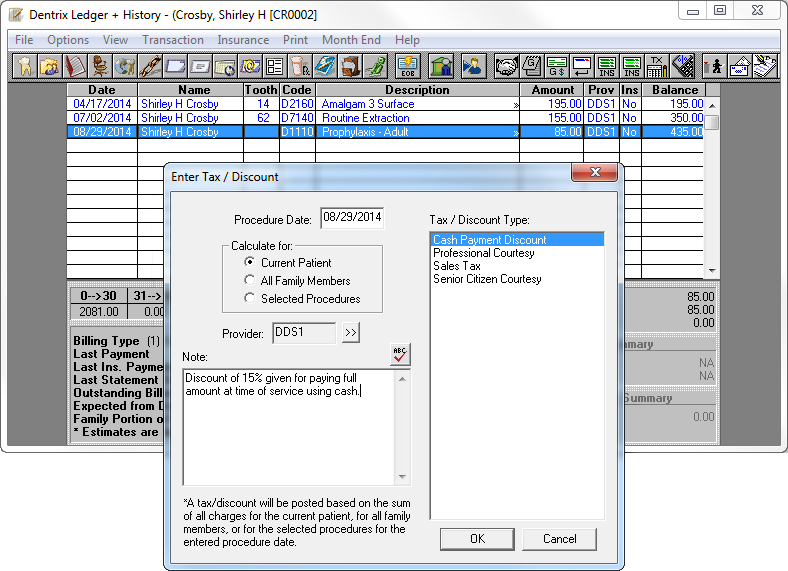Click the notepad with quill pen icon

764,66
